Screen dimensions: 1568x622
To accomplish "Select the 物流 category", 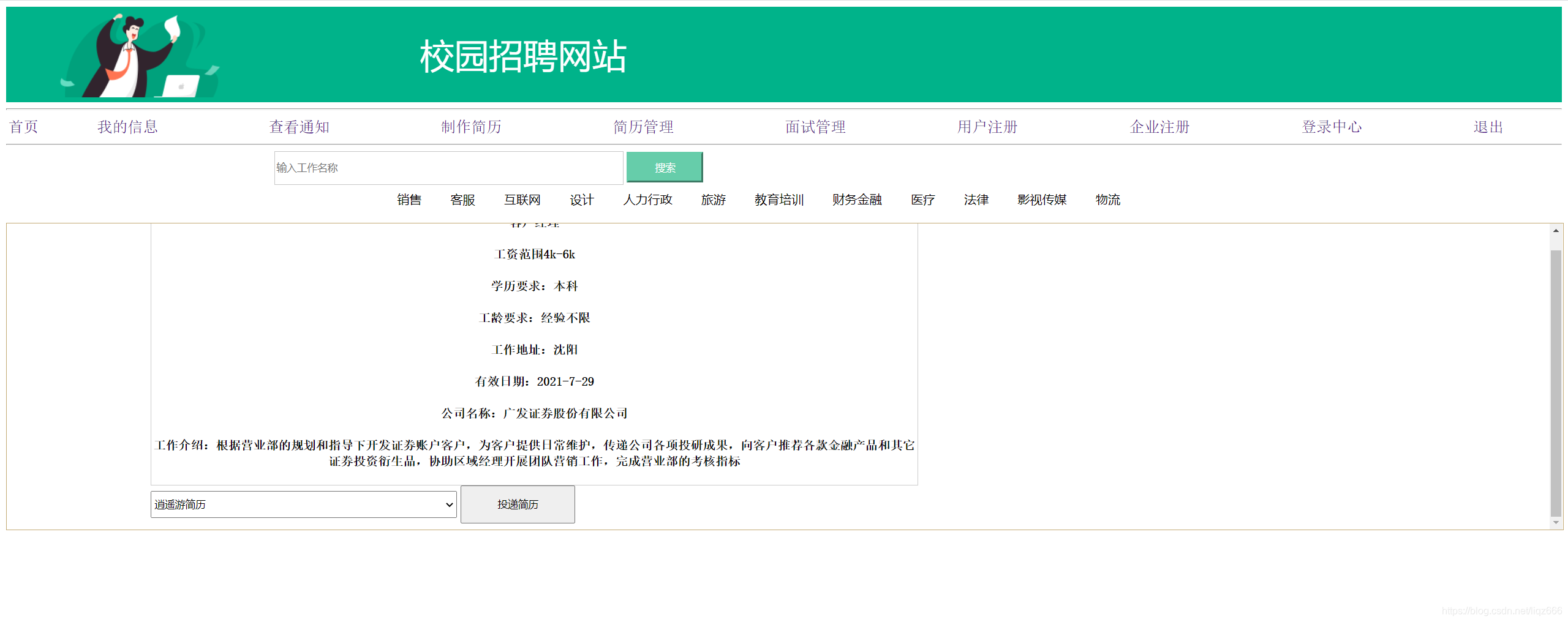I will [x=1108, y=200].
